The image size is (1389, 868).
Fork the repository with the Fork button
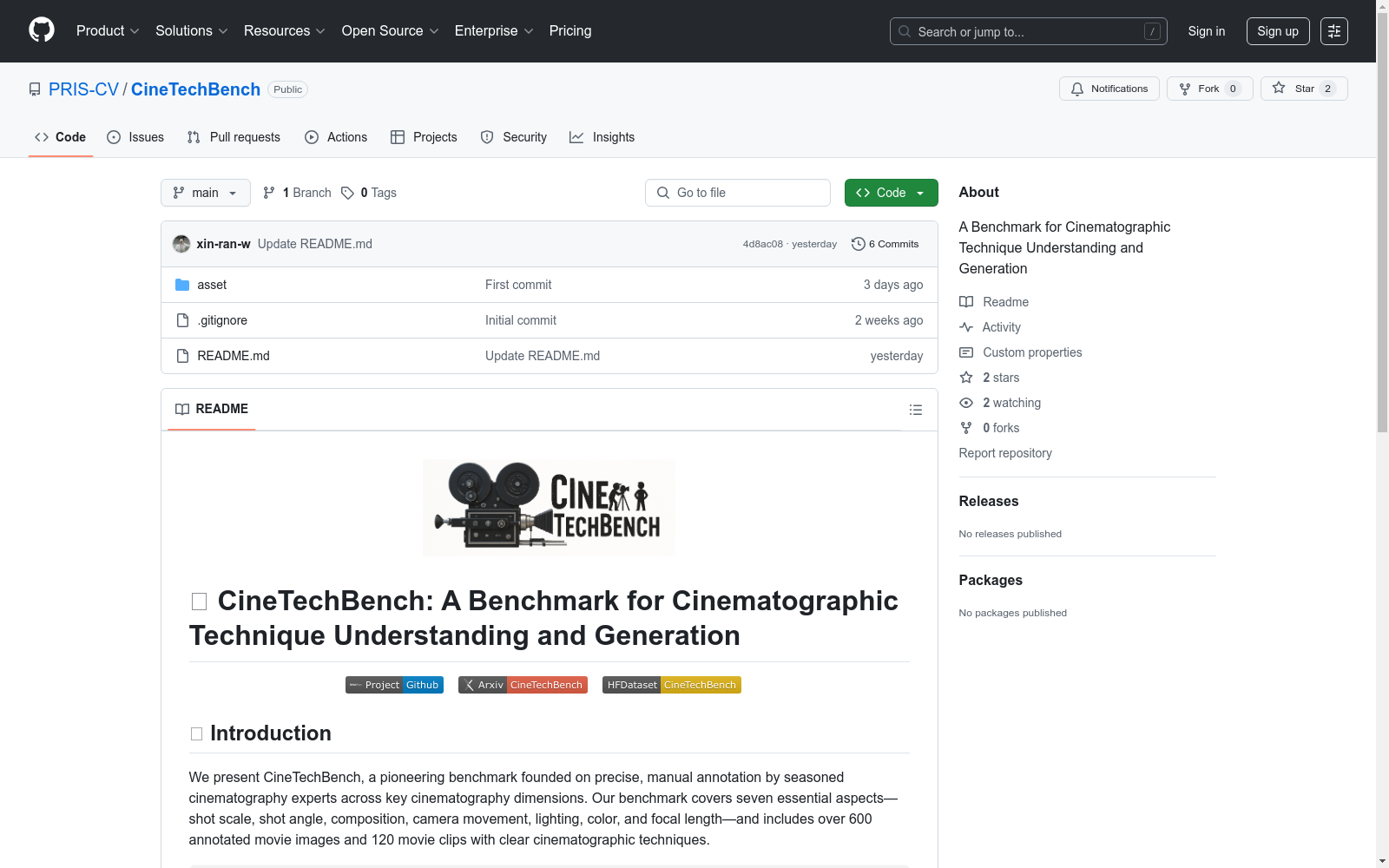point(1210,89)
